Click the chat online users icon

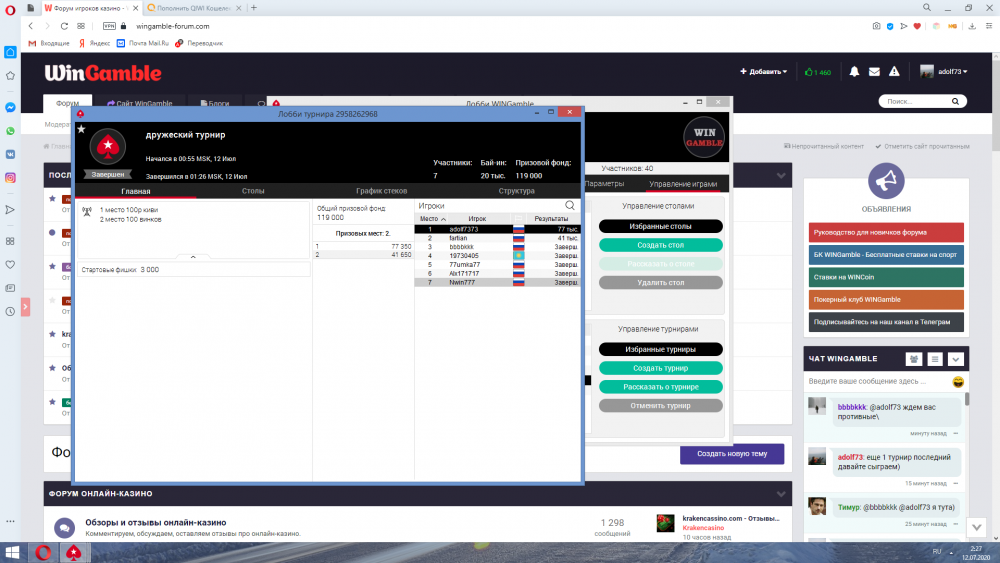[913, 359]
